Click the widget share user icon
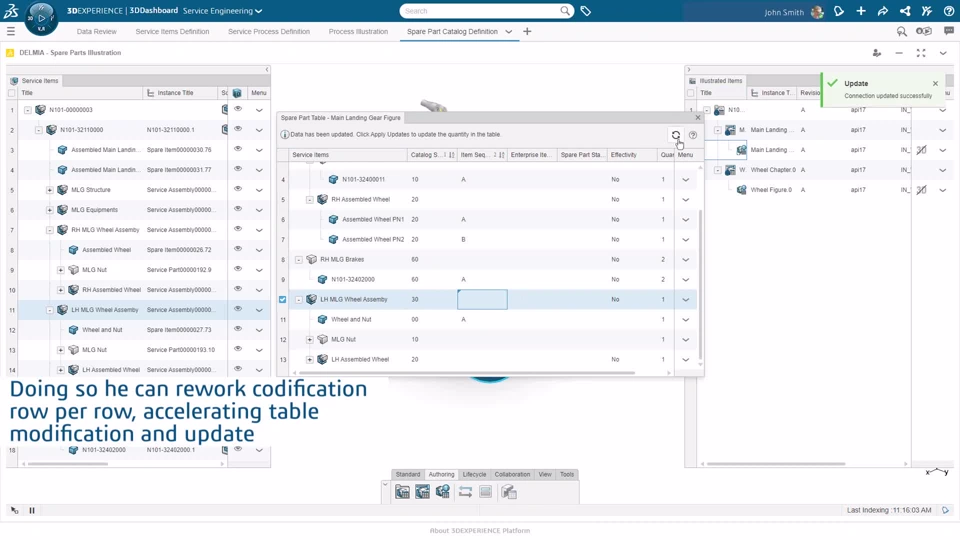The height and width of the screenshot is (540, 960). click(x=877, y=53)
